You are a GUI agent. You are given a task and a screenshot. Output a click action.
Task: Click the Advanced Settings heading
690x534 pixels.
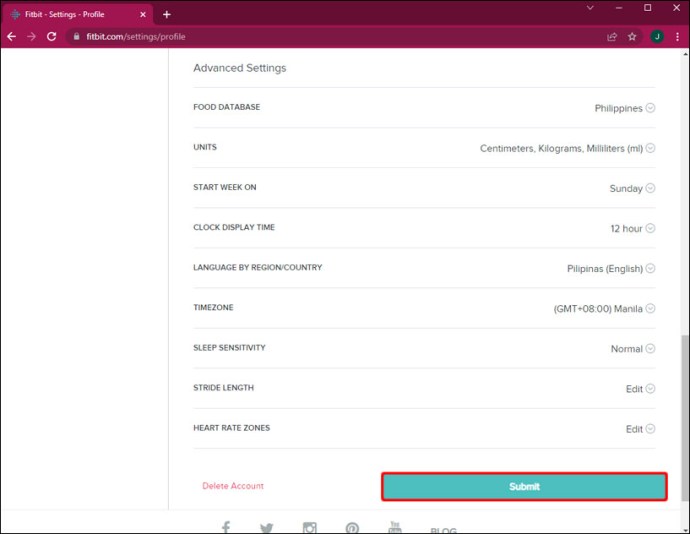[x=239, y=68]
